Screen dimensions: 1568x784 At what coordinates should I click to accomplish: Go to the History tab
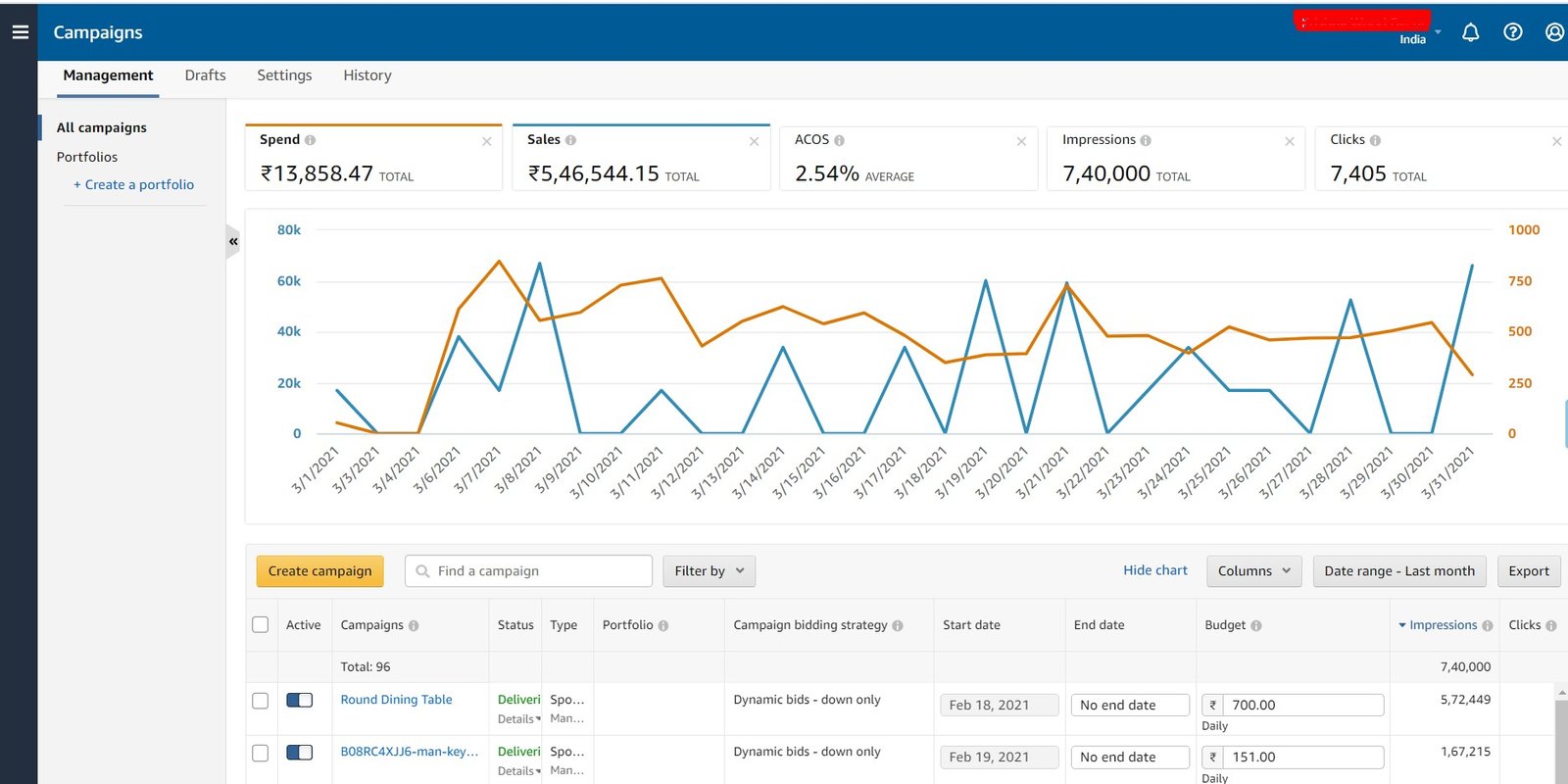(x=367, y=75)
